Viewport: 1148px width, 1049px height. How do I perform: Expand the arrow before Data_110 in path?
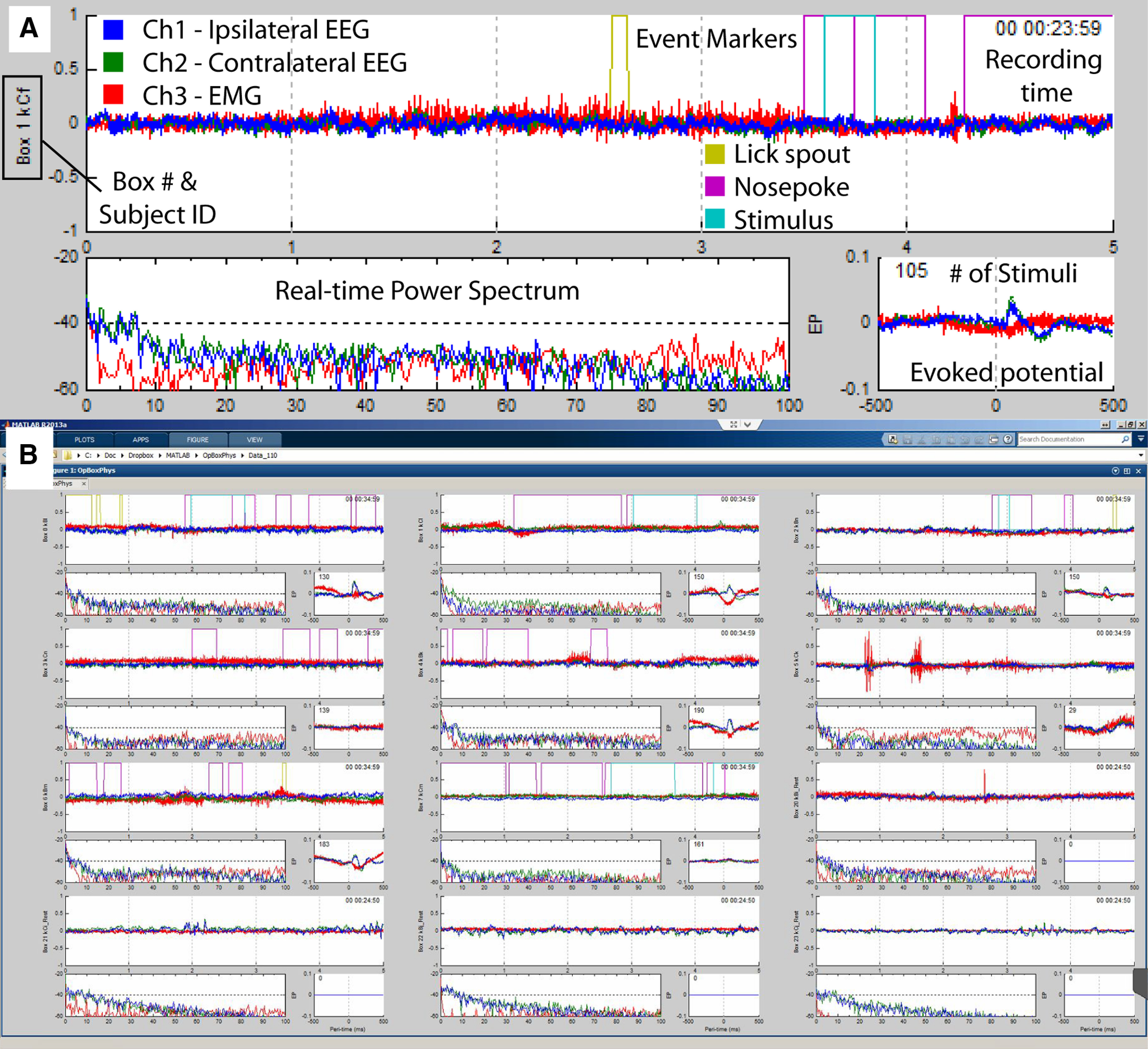click(243, 455)
